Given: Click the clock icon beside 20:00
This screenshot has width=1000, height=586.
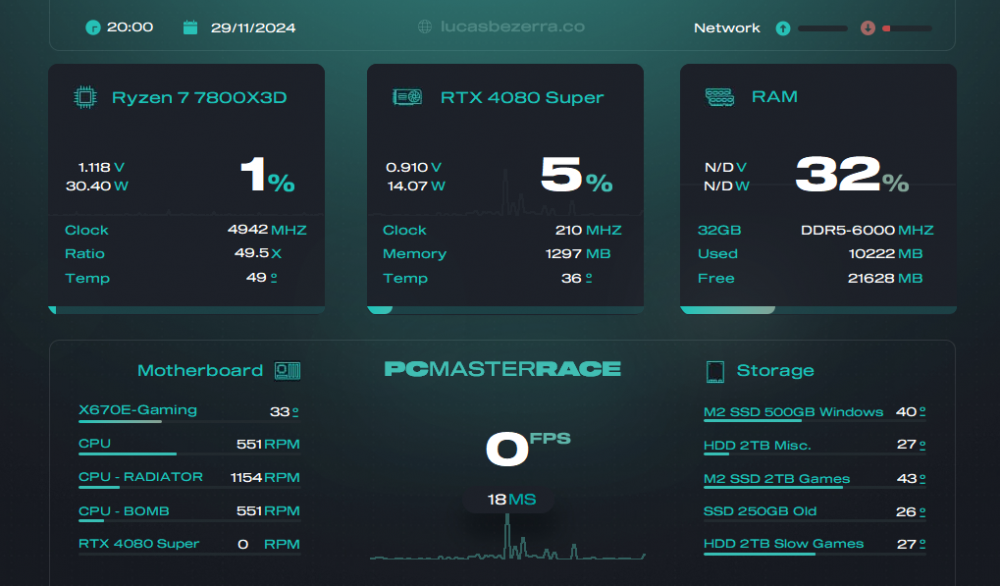Looking at the screenshot, I should [93, 28].
